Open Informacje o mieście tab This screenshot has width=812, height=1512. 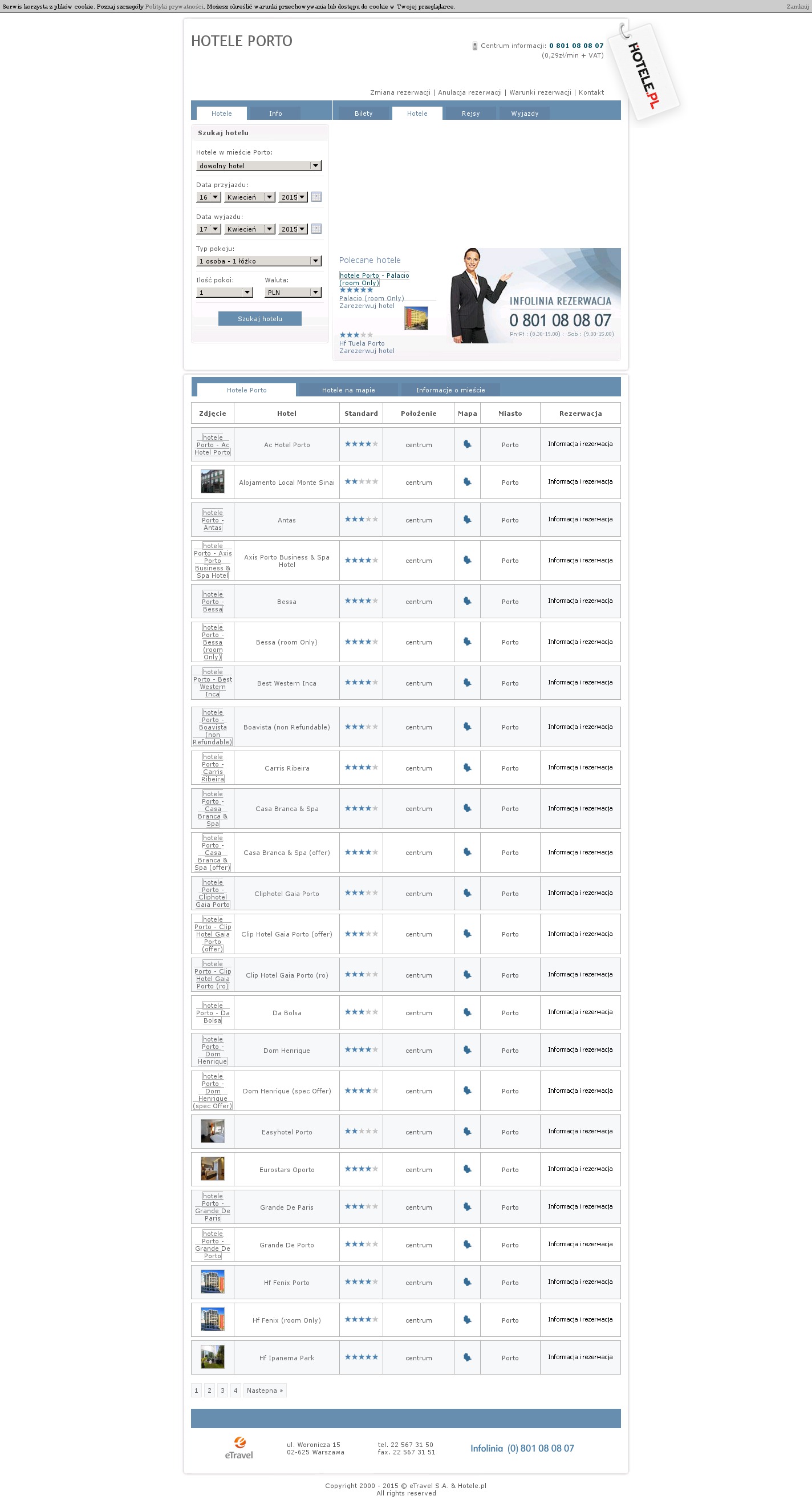(450, 390)
